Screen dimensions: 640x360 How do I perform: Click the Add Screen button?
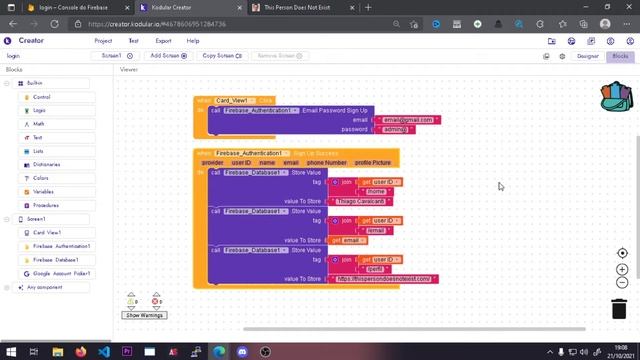coord(169,56)
